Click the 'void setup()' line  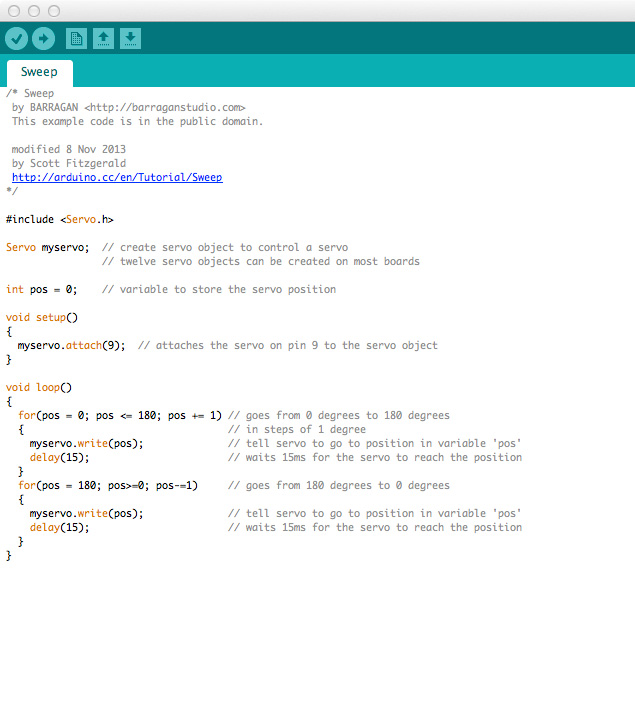coord(42,317)
